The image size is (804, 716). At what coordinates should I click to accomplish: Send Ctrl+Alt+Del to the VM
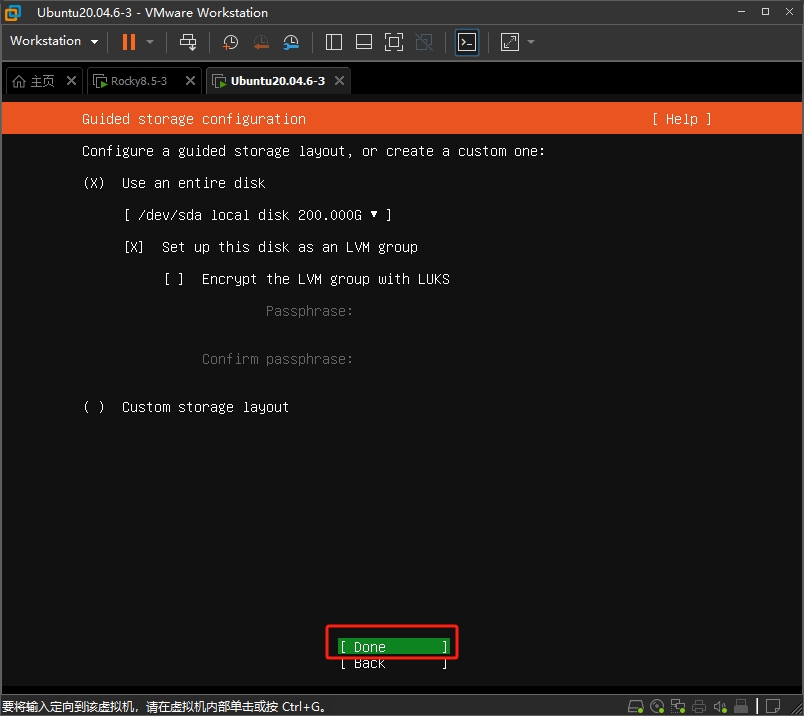tap(188, 42)
